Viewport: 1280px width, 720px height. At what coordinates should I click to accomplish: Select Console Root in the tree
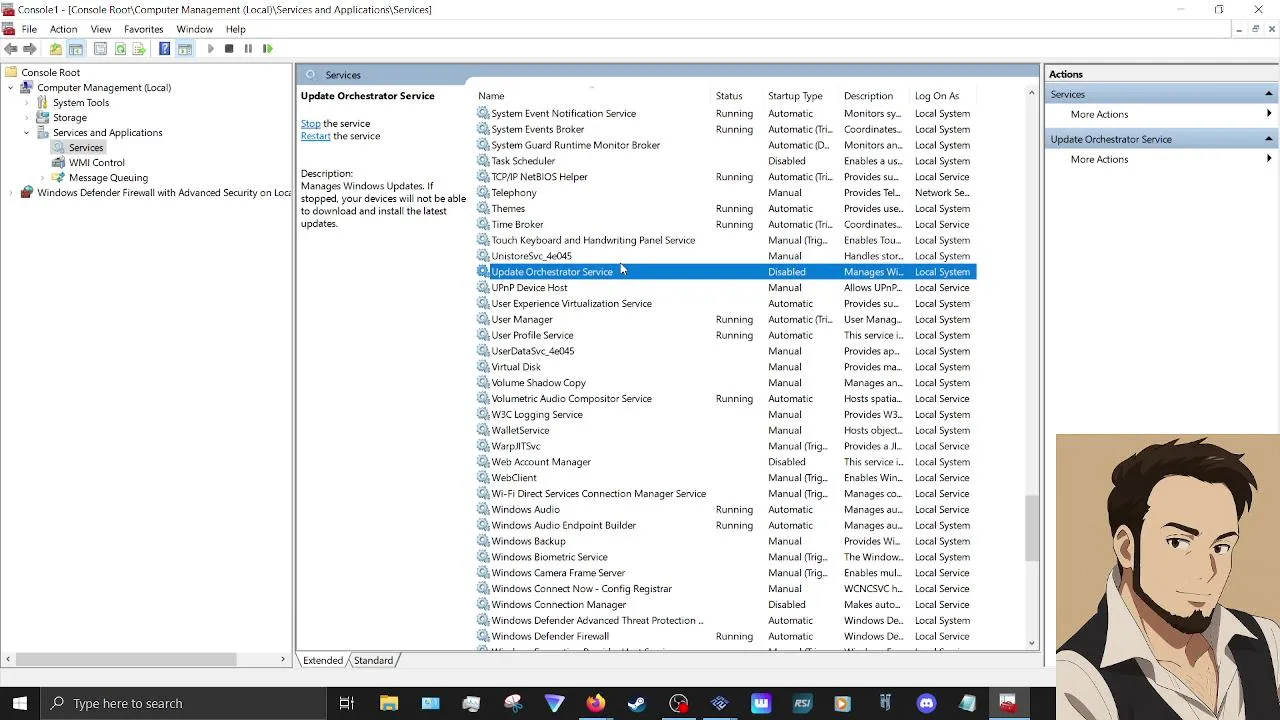point(50,73)
